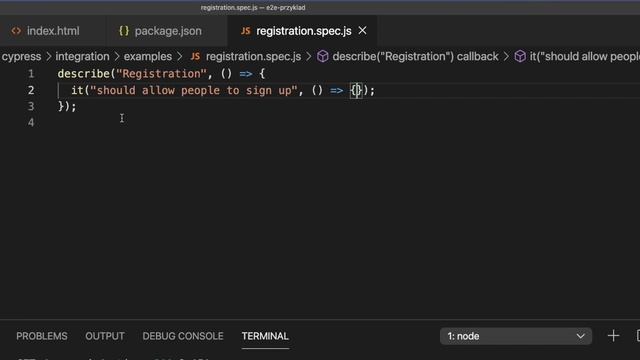The image size is (640, 360).
Task: Click the describe keyword on line 1
Action: pos(84,74)
